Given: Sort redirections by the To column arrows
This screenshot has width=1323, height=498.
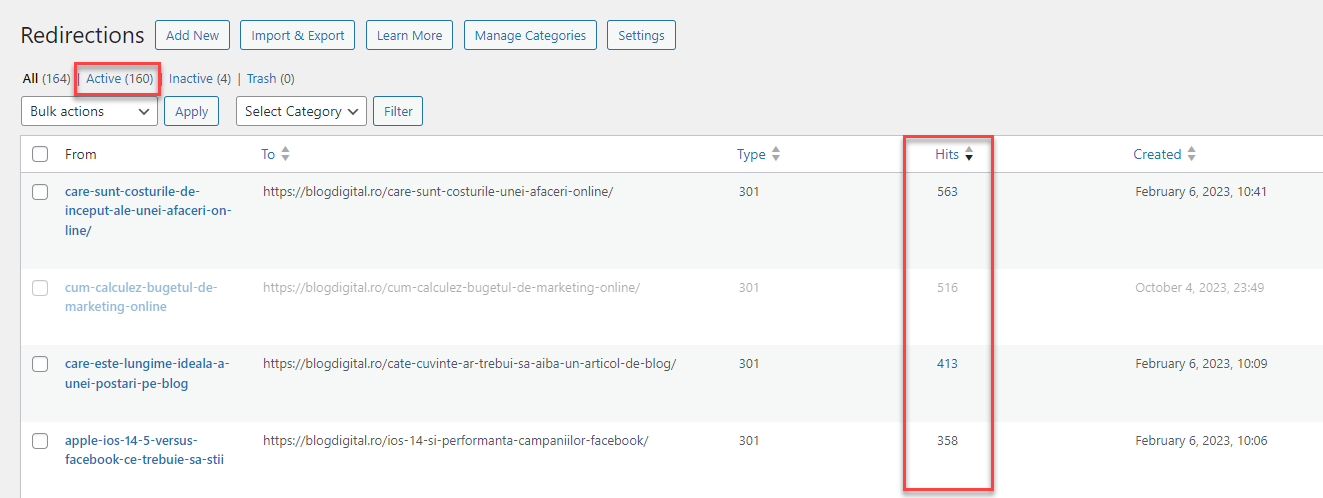Looking at the screenshot, I should click(x=285, y=154).
